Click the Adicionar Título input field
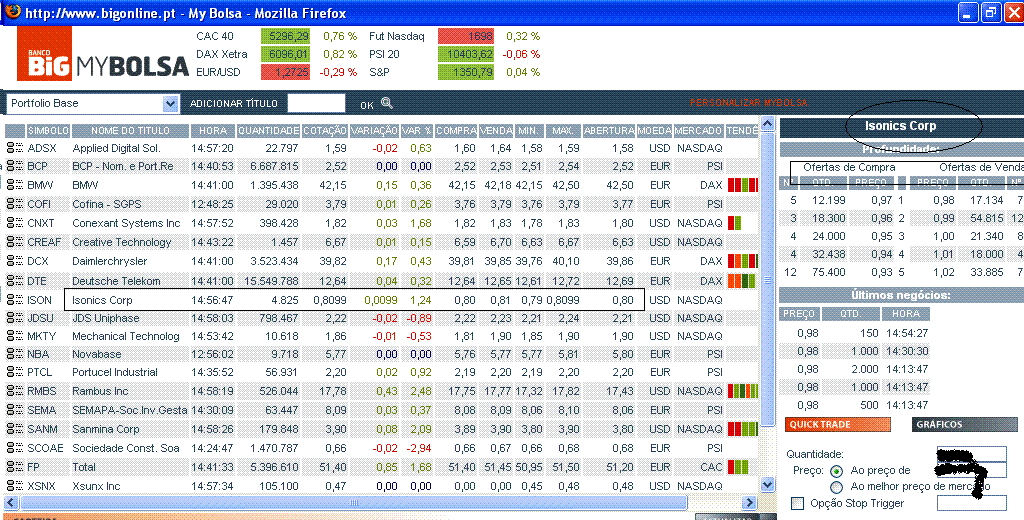1024x520 pixels. click(x=316, y=103)
